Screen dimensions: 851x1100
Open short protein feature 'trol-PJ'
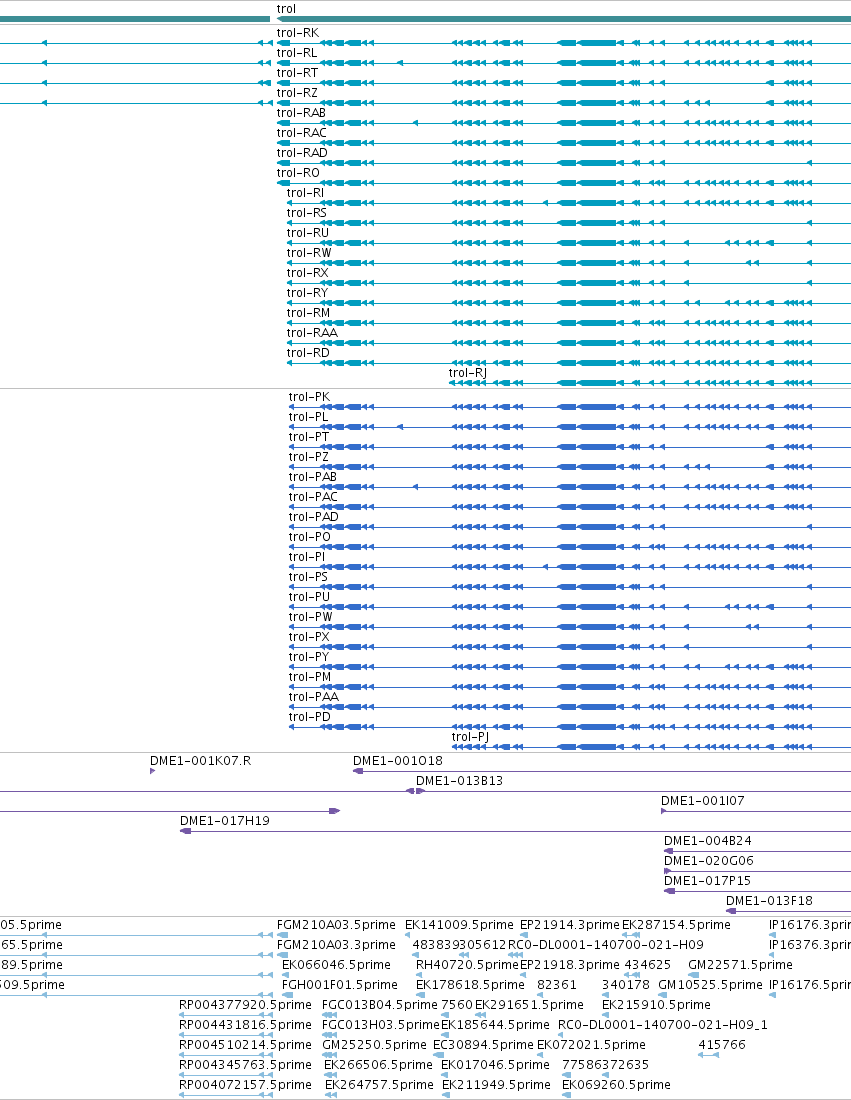click(471, 737)
